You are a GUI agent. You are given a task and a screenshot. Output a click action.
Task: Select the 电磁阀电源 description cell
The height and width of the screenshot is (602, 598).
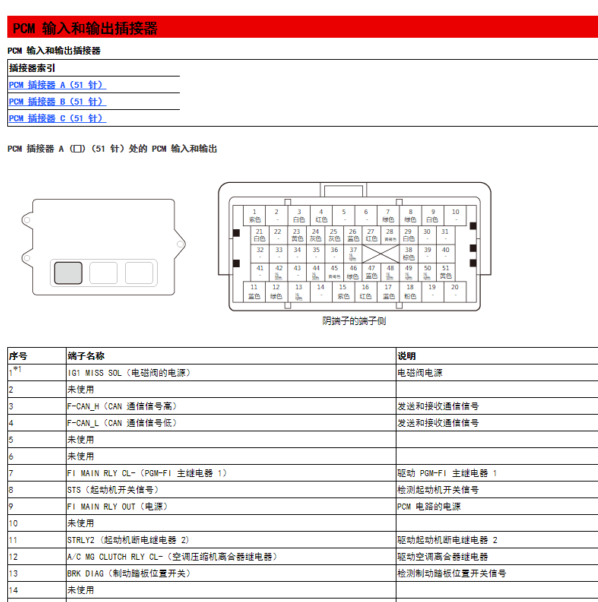coord(497,373)
